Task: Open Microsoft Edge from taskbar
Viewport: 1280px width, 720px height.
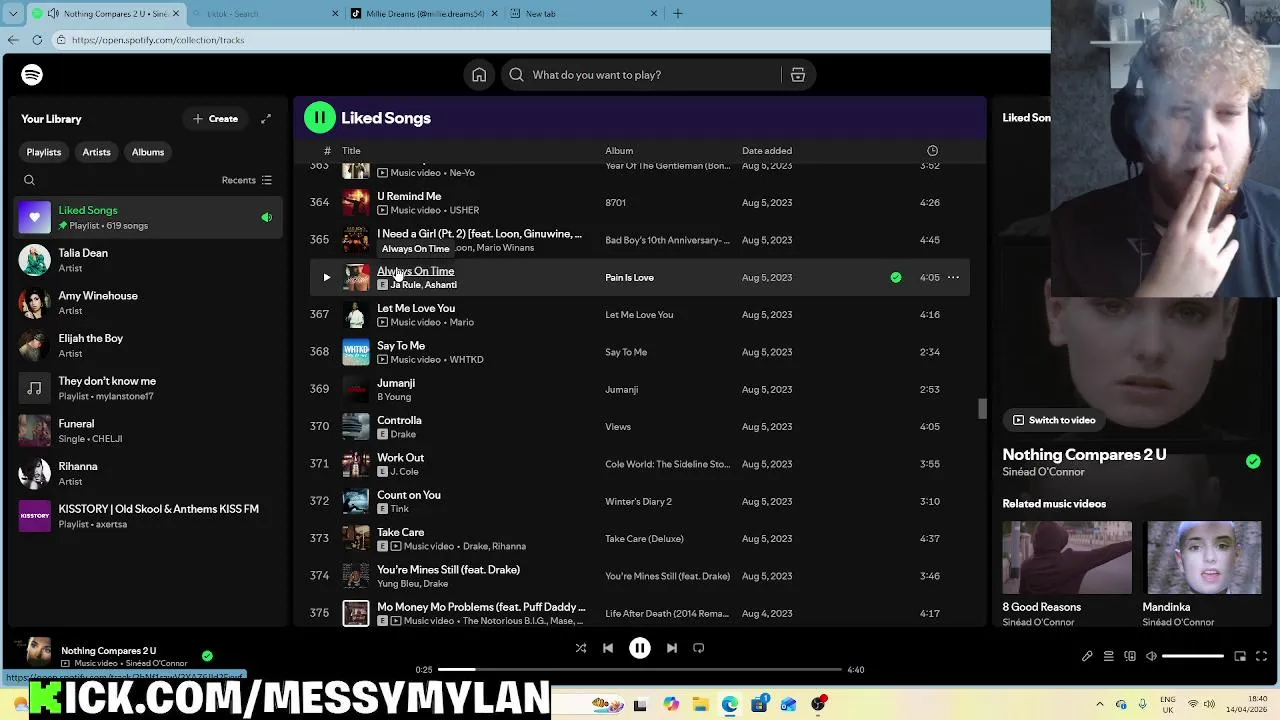Action: tap(730, 705)
